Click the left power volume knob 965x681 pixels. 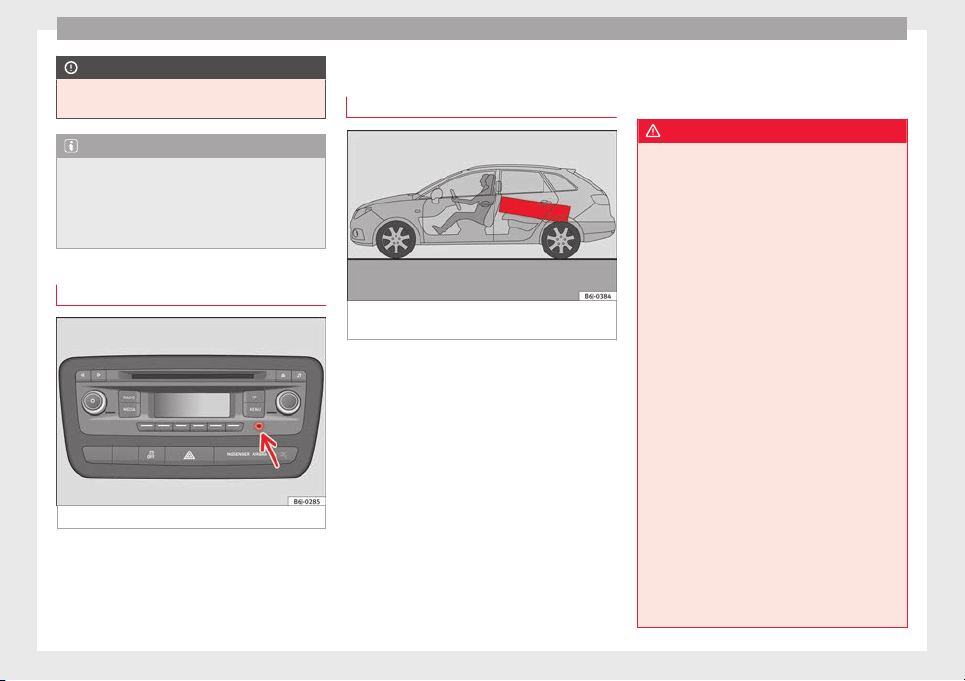point(94,402)
